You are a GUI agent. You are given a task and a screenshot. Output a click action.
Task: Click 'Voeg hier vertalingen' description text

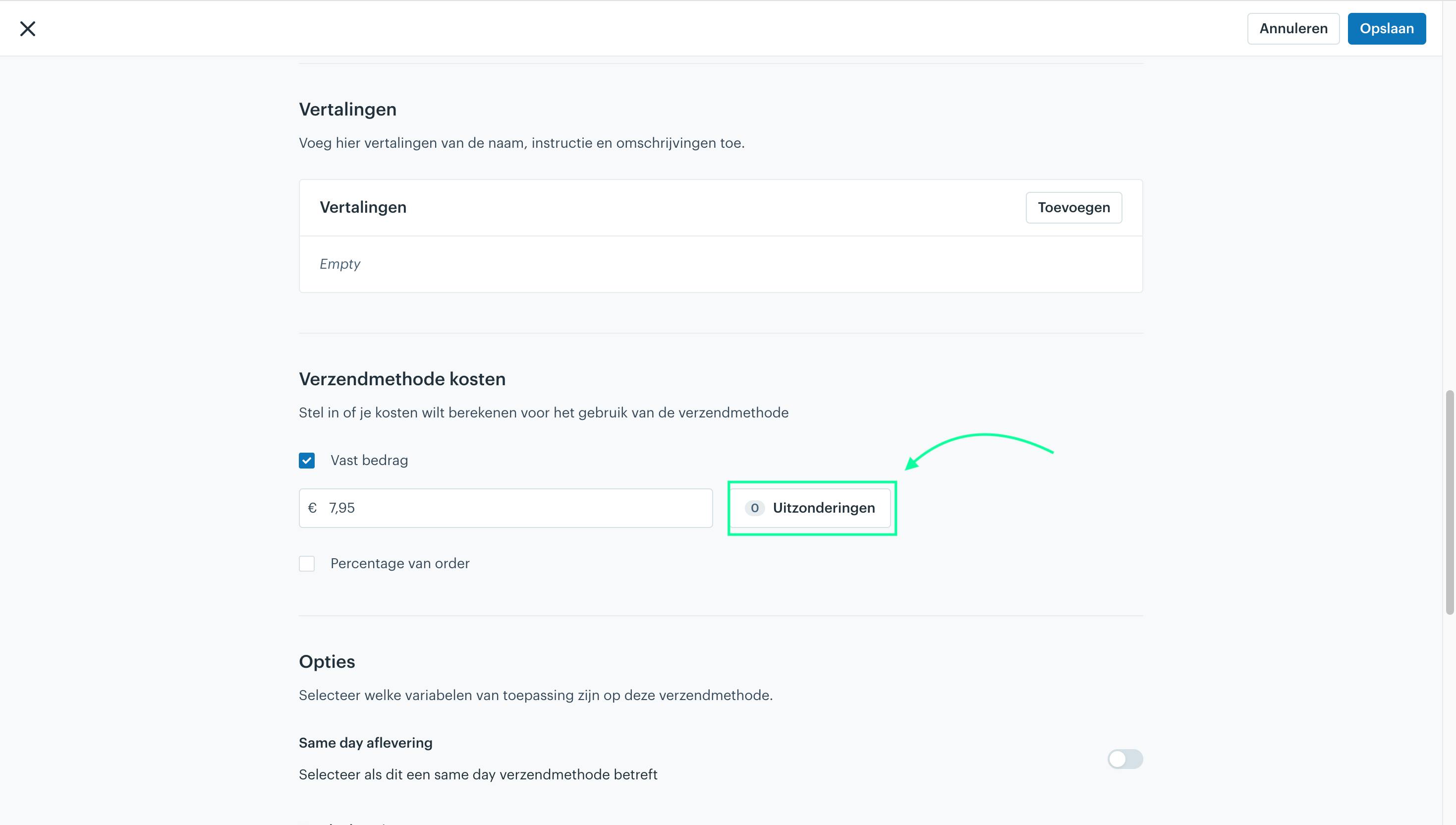tap(521, 143)
